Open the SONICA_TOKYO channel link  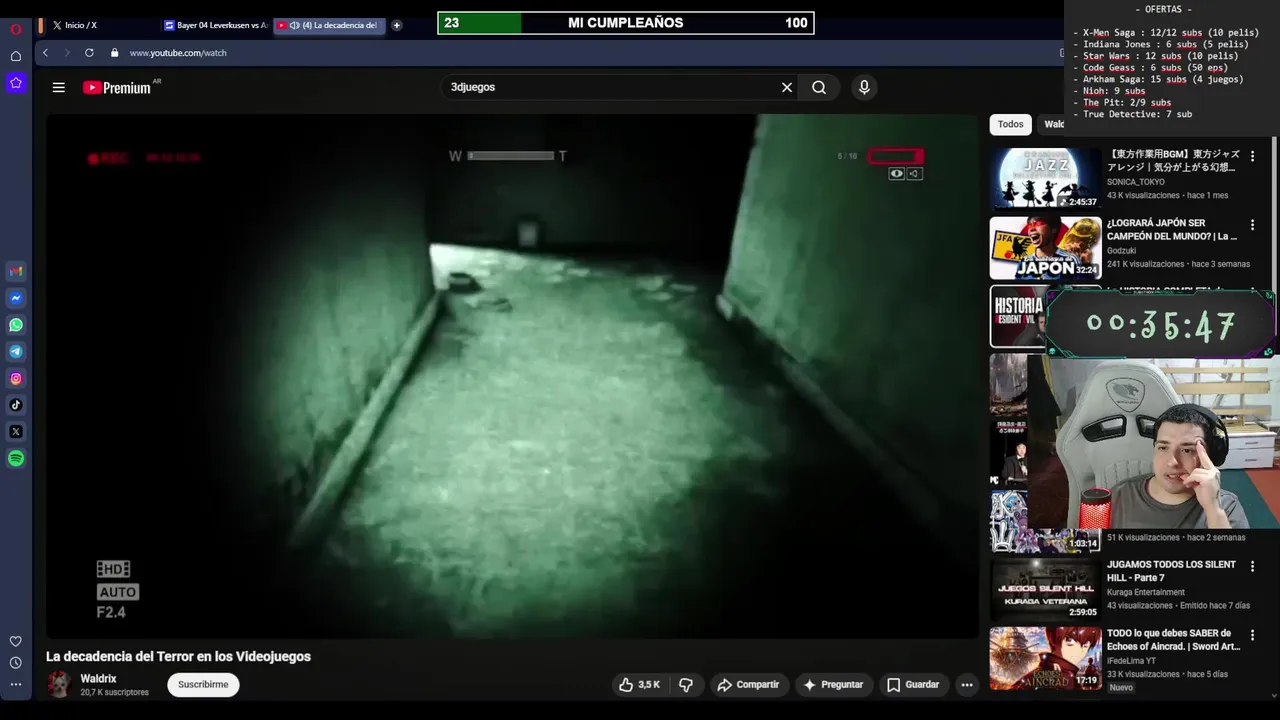tap(1135, 182)
